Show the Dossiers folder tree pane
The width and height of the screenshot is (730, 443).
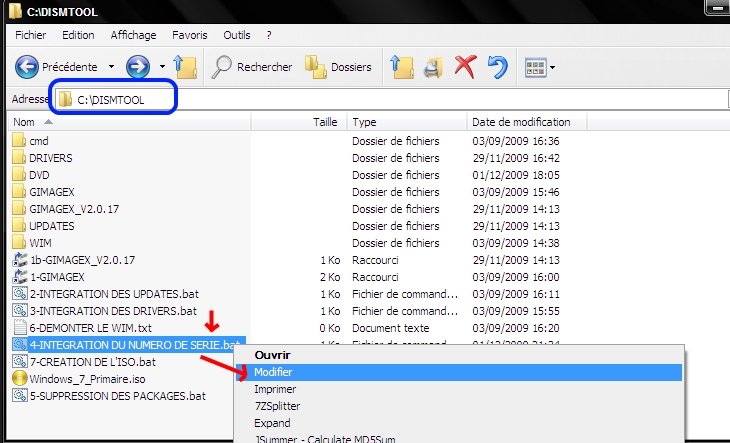(338, 67)
